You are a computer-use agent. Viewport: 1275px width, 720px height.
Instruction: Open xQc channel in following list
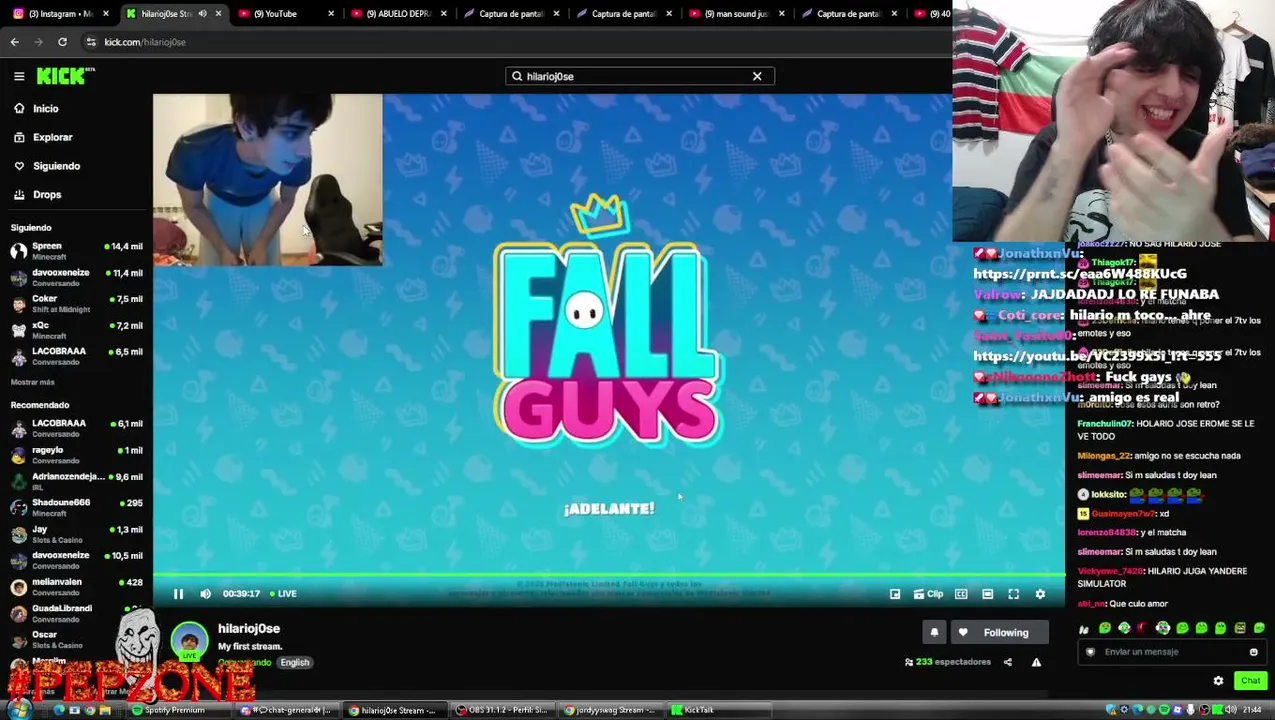point(76,329)
